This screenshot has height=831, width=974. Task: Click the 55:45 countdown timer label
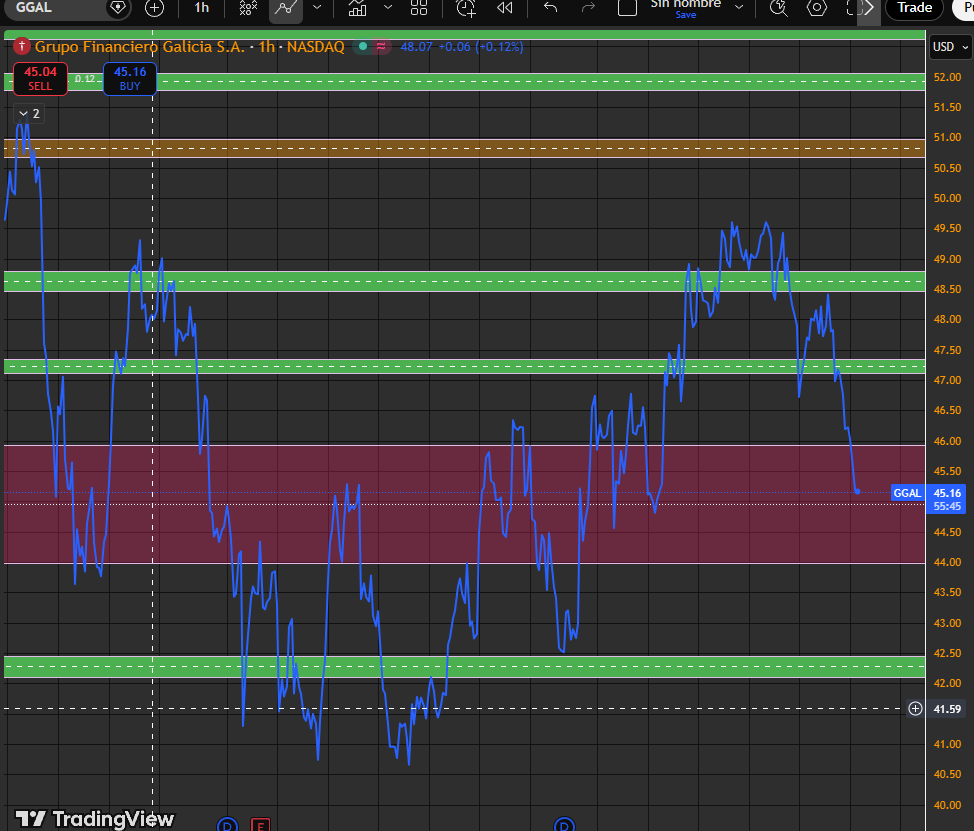point(947,506)
